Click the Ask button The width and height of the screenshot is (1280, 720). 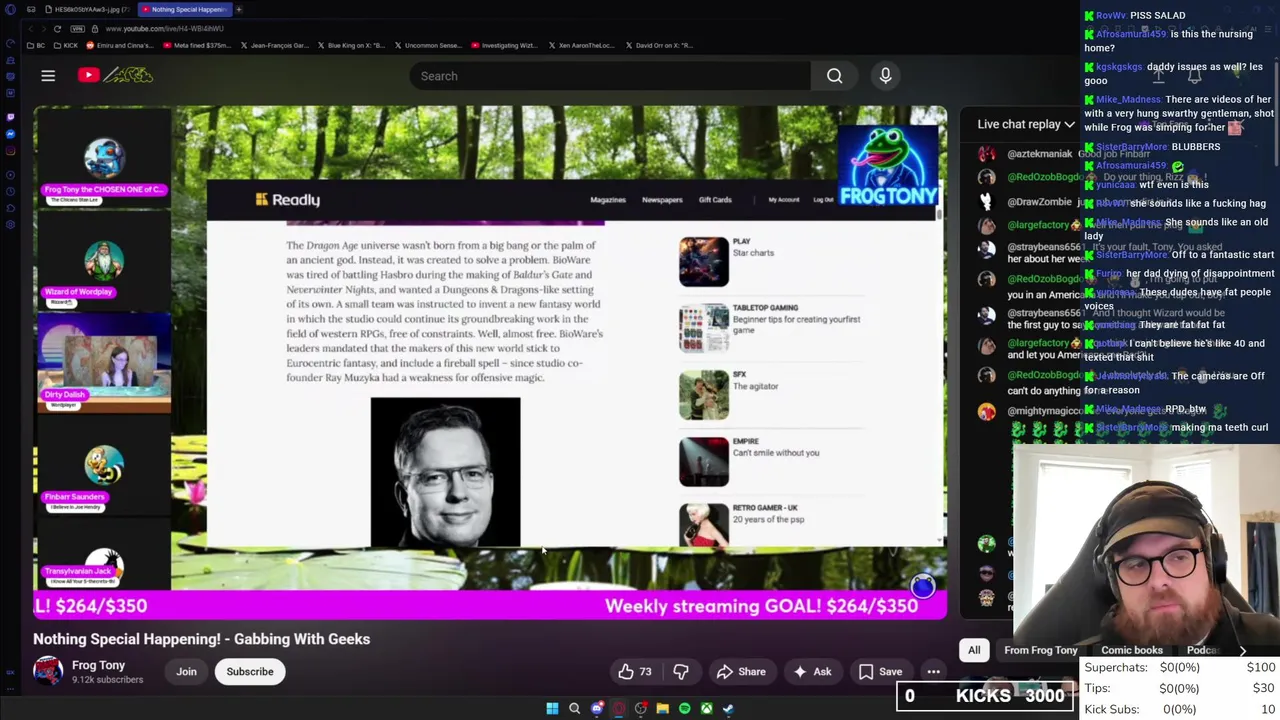point(812,672)
